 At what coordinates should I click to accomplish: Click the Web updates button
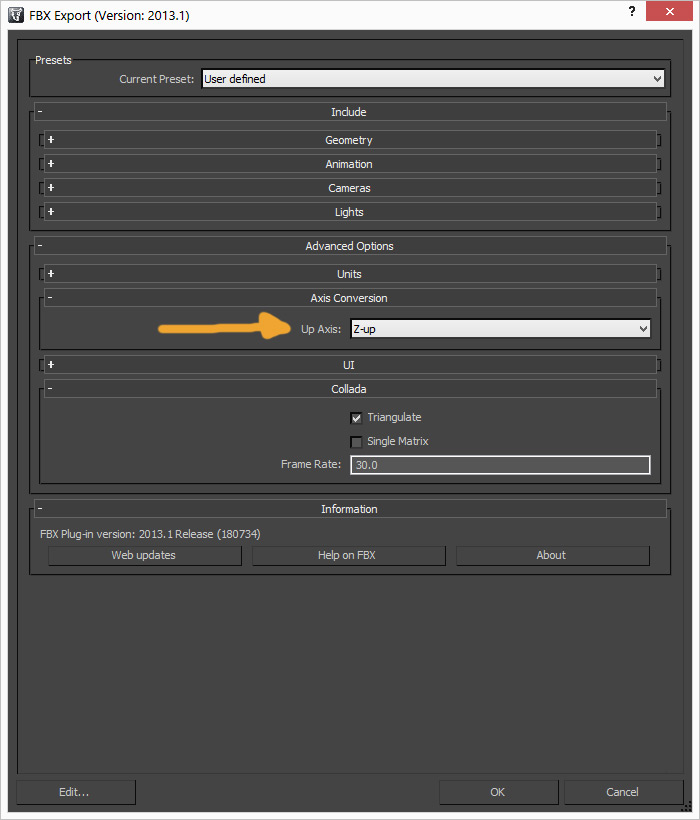144,555
